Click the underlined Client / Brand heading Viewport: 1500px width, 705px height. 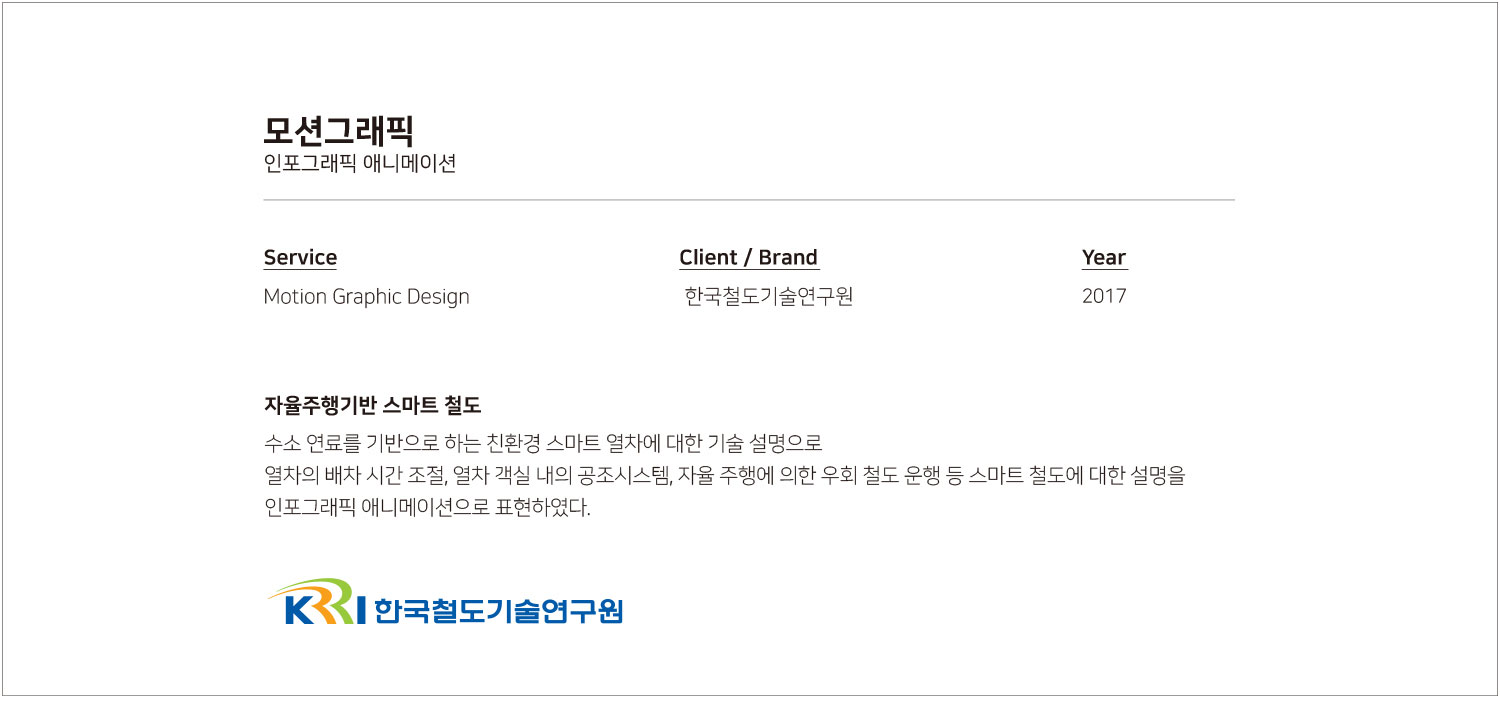748,258
